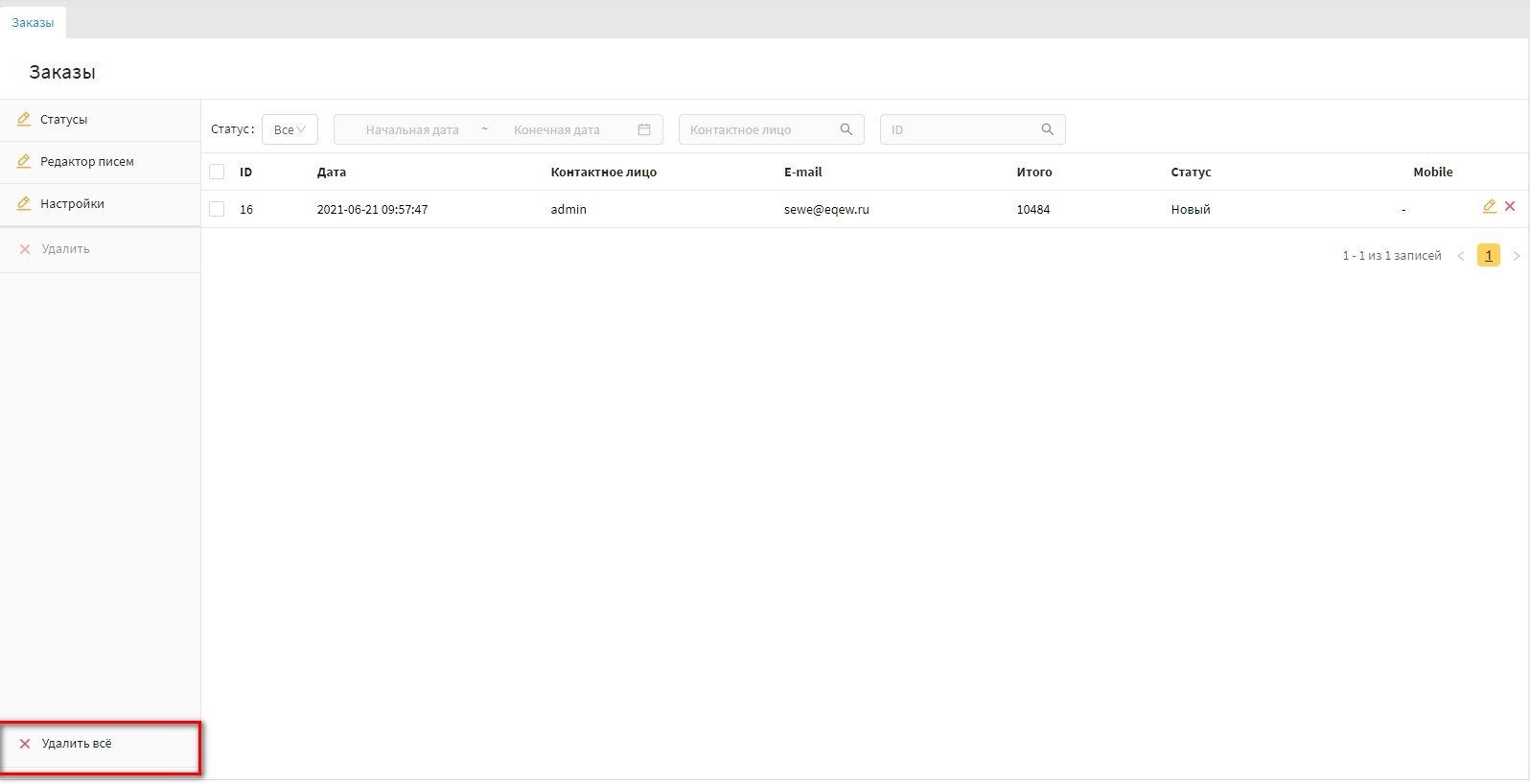Click the calendar icon in date range field
The height and width of the screenshot is (784, 1530).
click(644, 130)
